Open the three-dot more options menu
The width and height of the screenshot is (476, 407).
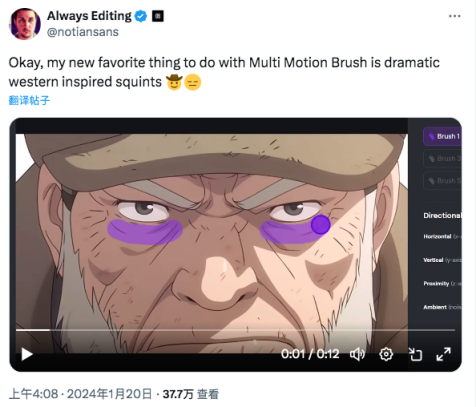pyautogui.click(x=454, y=16)
